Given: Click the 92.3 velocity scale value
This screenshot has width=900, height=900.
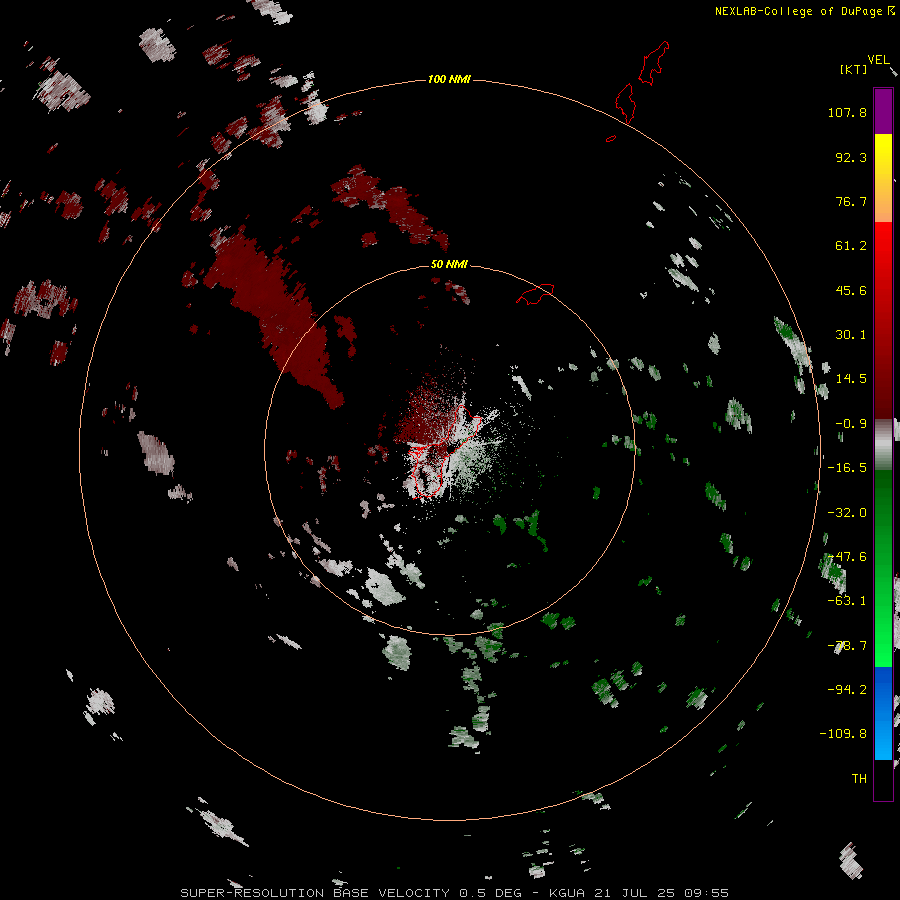Looking at the screenshot, I should [x=851, y=157].
